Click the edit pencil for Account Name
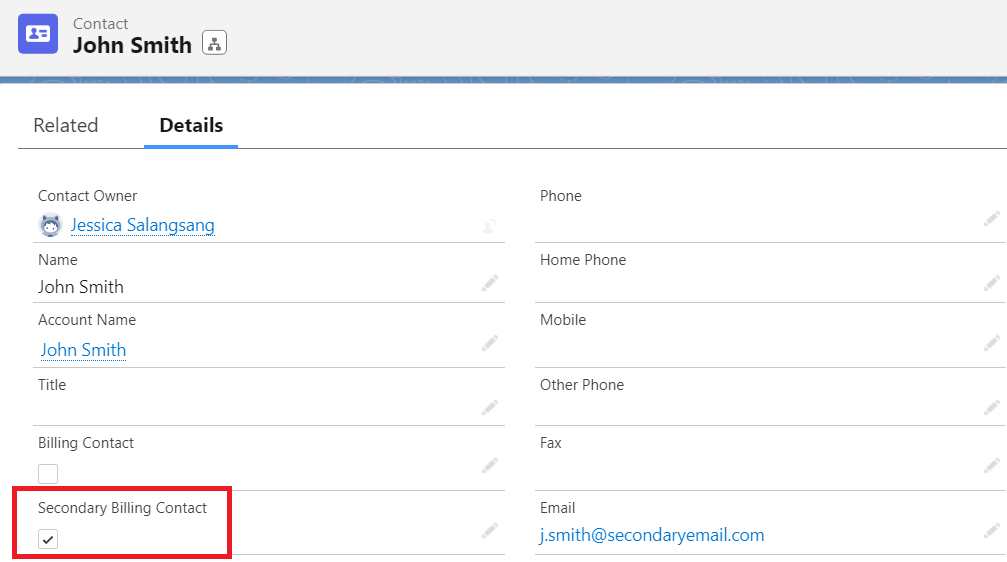 490,344
